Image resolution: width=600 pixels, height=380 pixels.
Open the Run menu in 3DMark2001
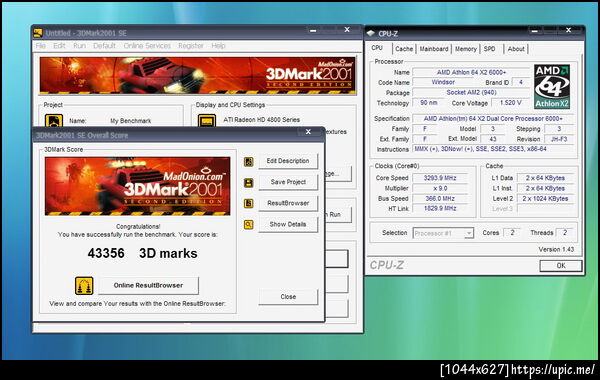[79, 46]
